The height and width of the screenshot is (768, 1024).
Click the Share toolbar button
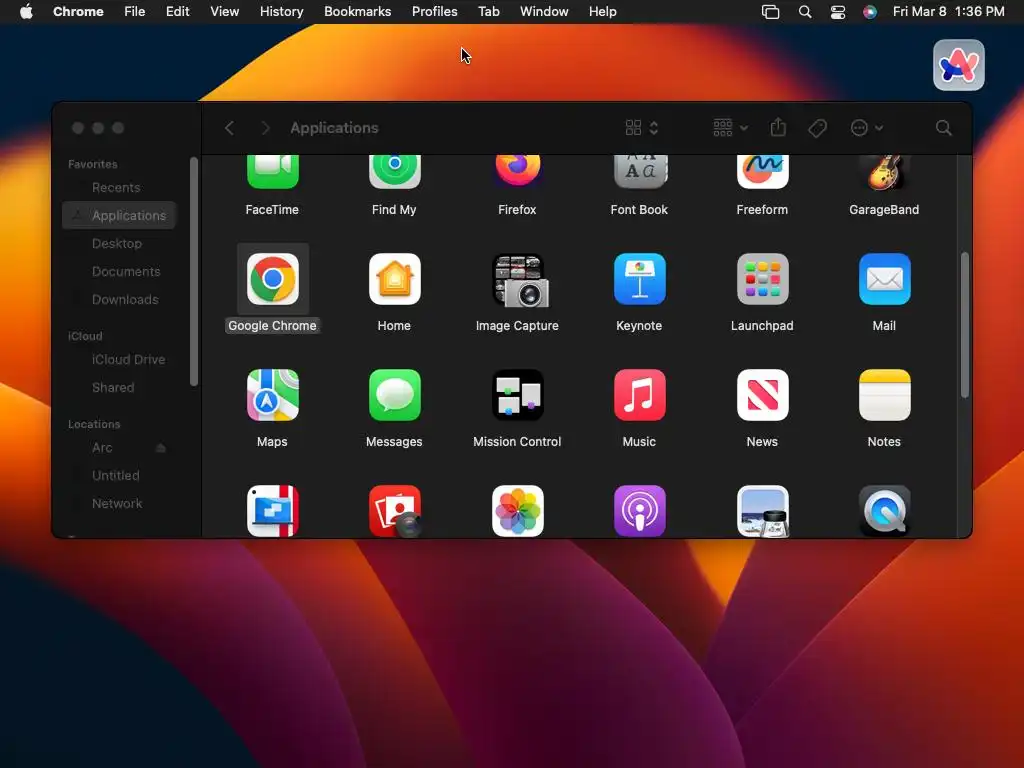(x=778, y=127)
